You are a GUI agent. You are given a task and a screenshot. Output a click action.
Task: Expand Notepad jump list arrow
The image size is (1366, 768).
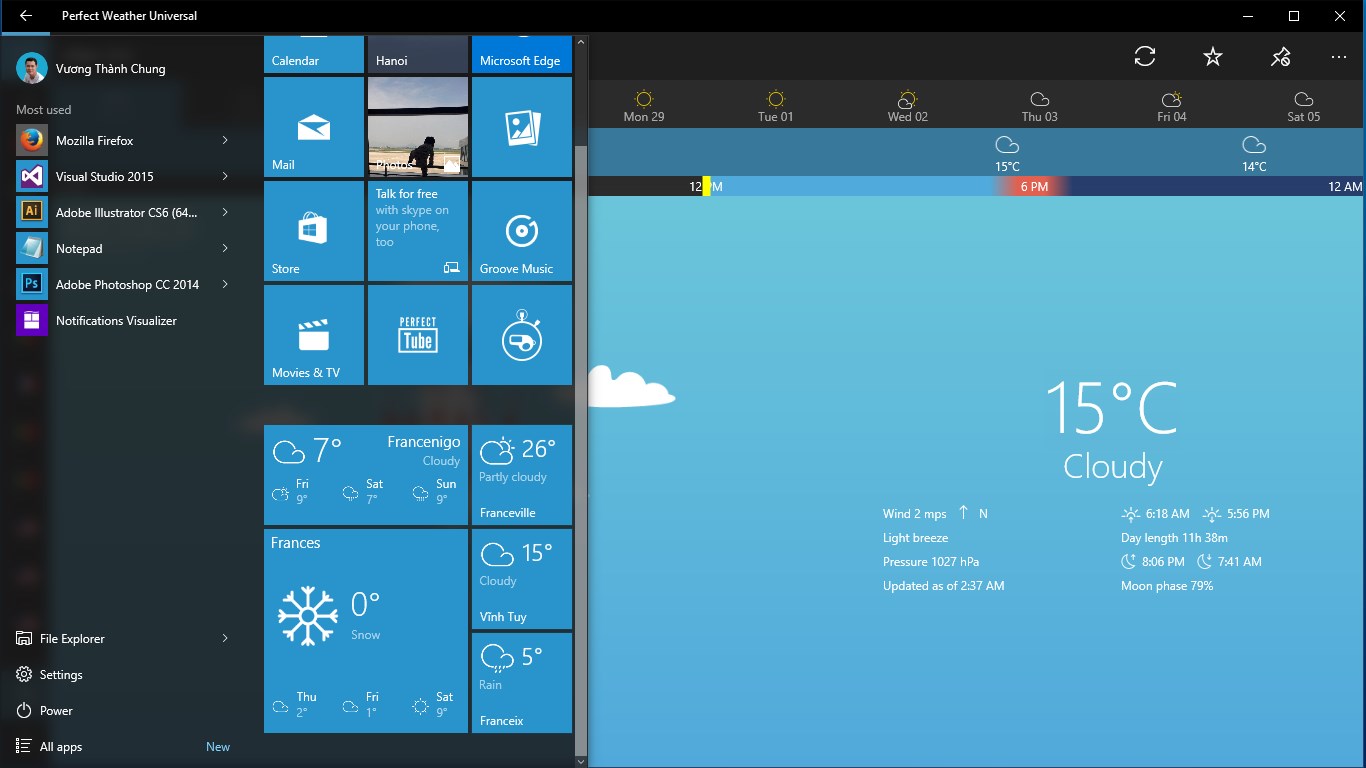225,248
